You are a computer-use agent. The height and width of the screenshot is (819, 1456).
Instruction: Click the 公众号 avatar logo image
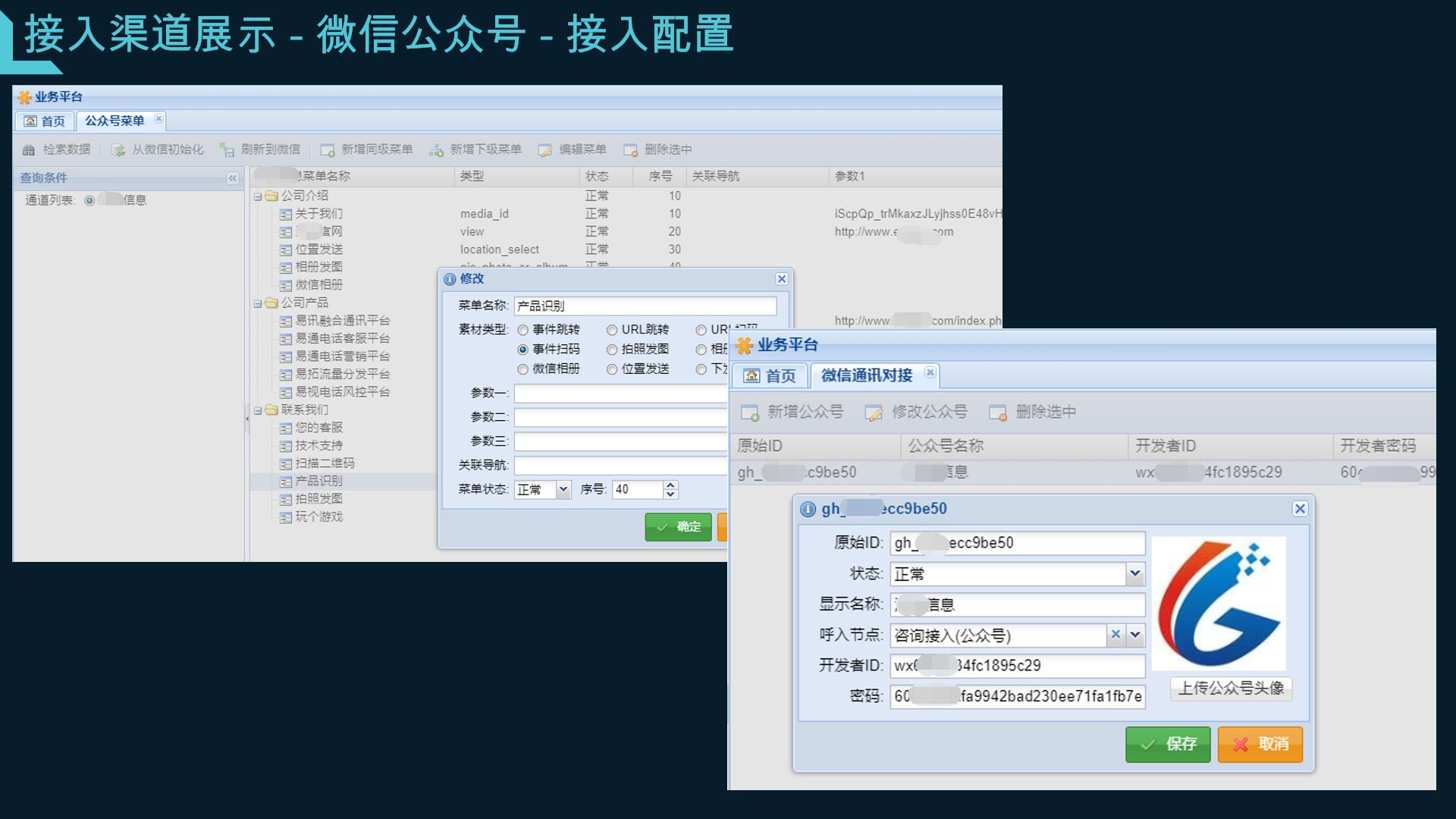click(x=1219, y=604)
